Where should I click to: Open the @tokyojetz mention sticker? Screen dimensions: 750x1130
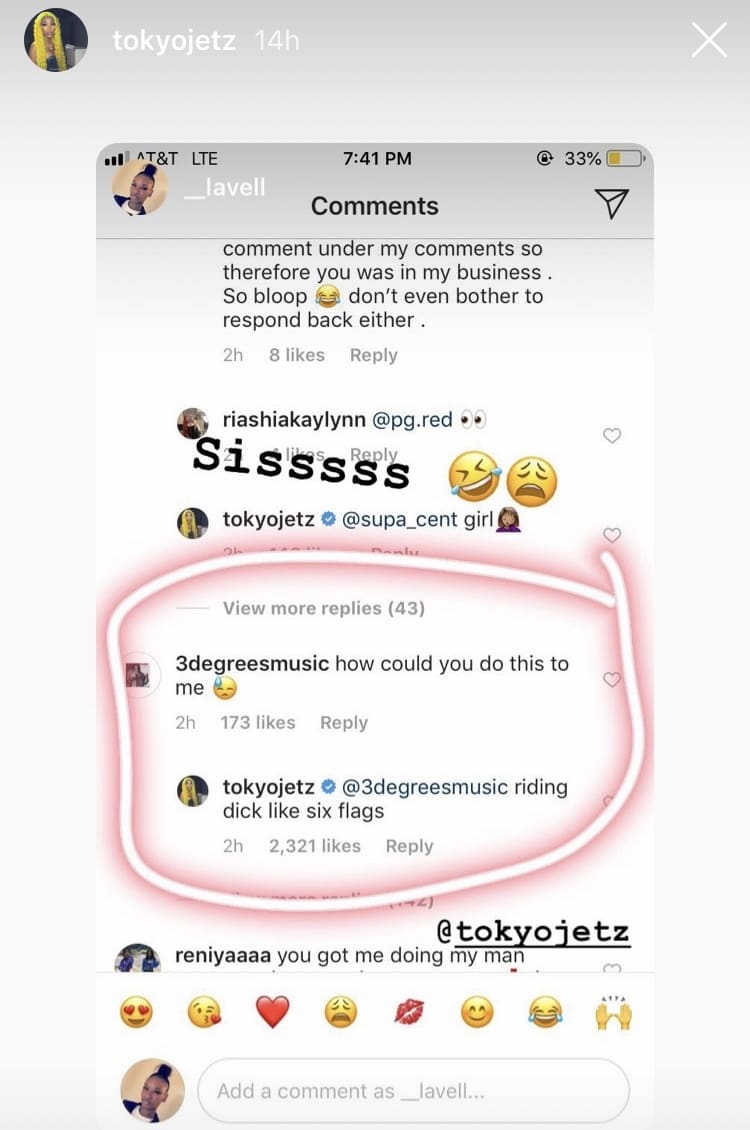[534, 932]
